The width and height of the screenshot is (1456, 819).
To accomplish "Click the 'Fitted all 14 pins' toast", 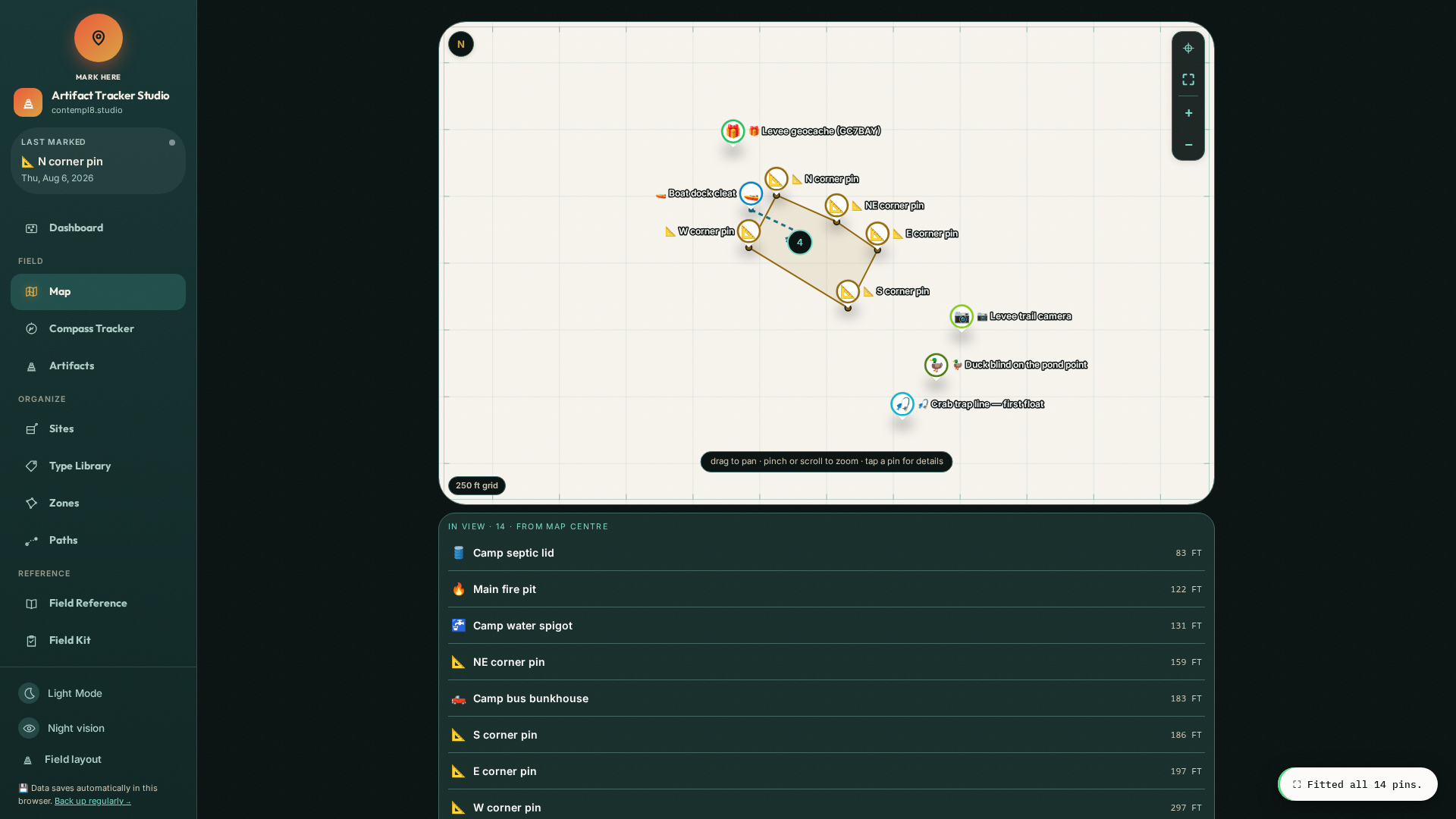I will (x=1357, y=785).
